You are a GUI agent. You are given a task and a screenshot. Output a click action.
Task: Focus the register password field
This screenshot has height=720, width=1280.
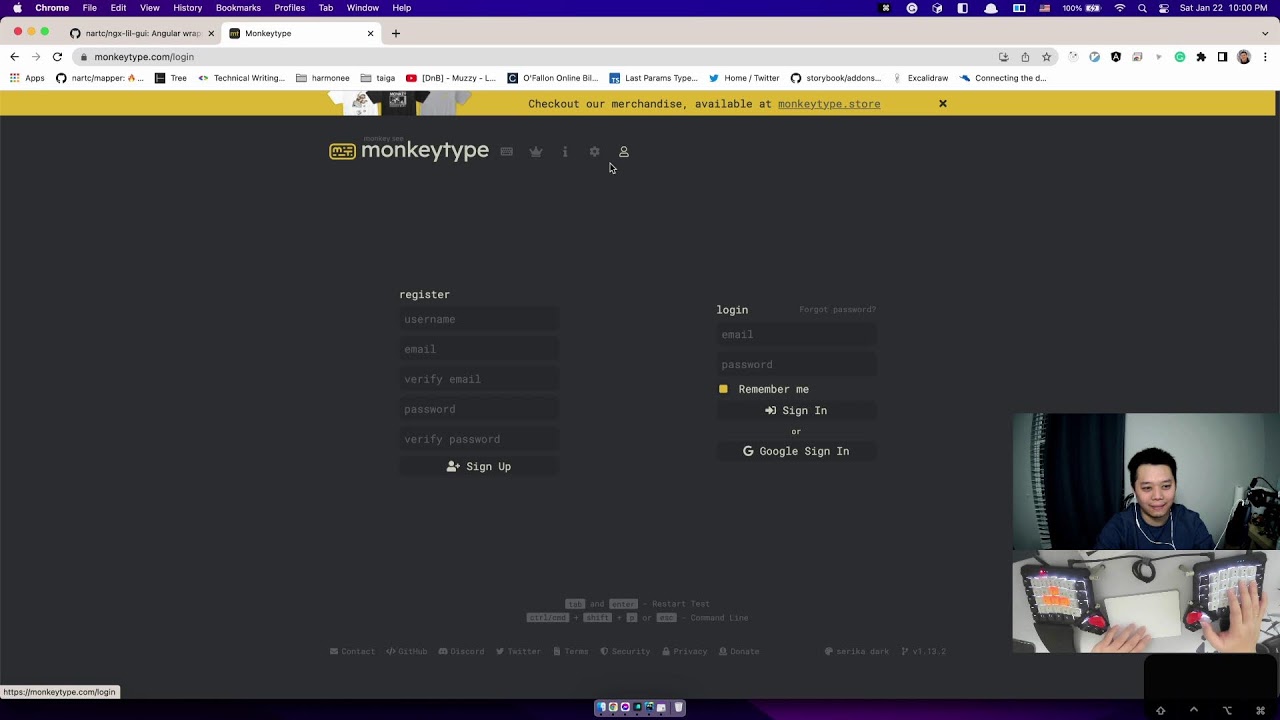point(479,409)
